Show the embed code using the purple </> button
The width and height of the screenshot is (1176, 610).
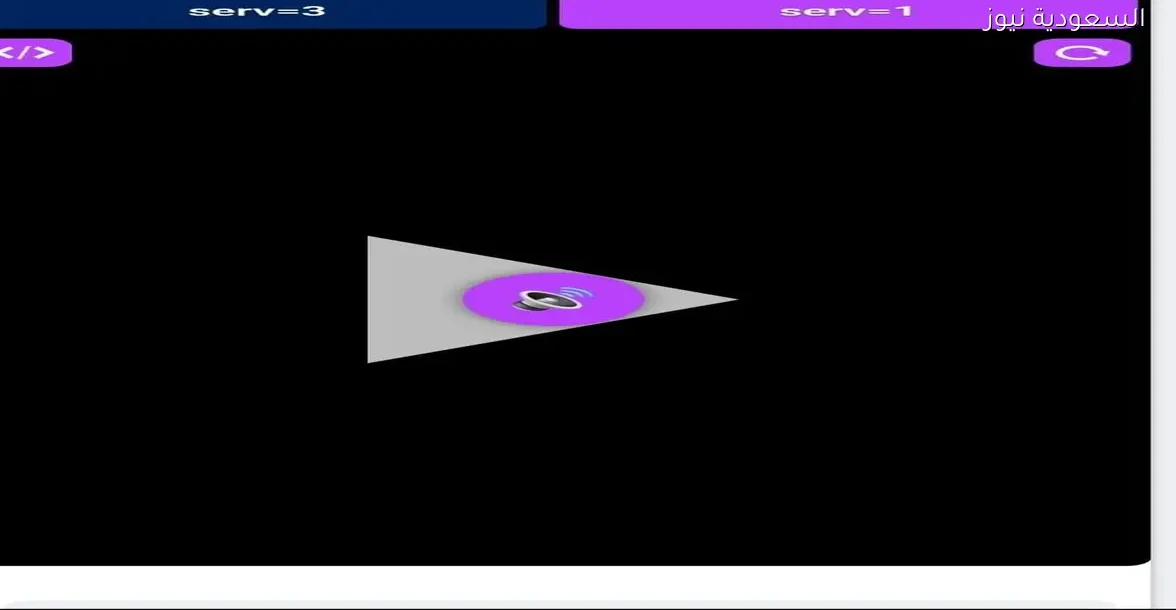tap(30, 52)
